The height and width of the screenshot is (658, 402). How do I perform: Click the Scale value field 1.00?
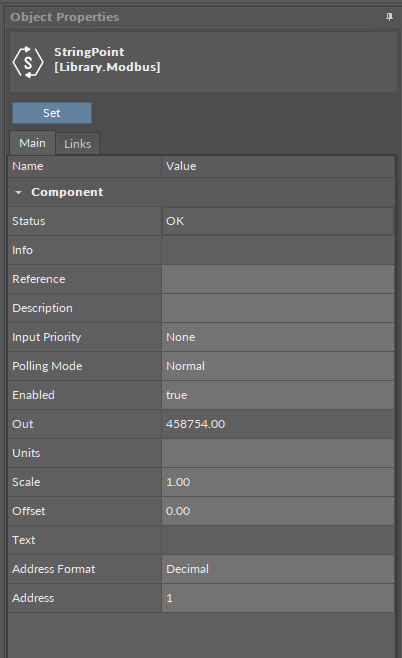[x=278, y=482]
